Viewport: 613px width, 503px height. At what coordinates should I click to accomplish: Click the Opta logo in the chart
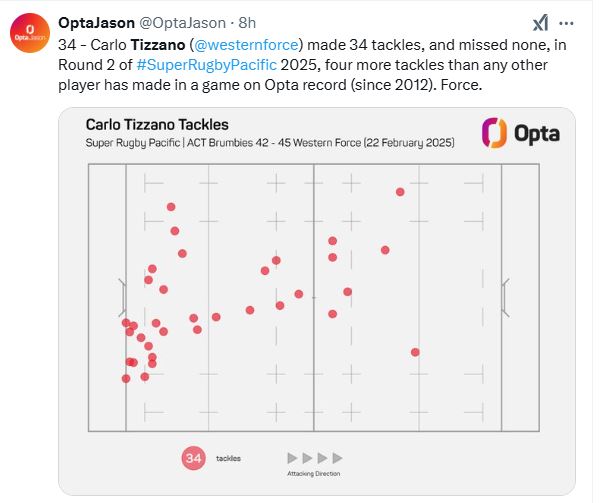(521, 133)
